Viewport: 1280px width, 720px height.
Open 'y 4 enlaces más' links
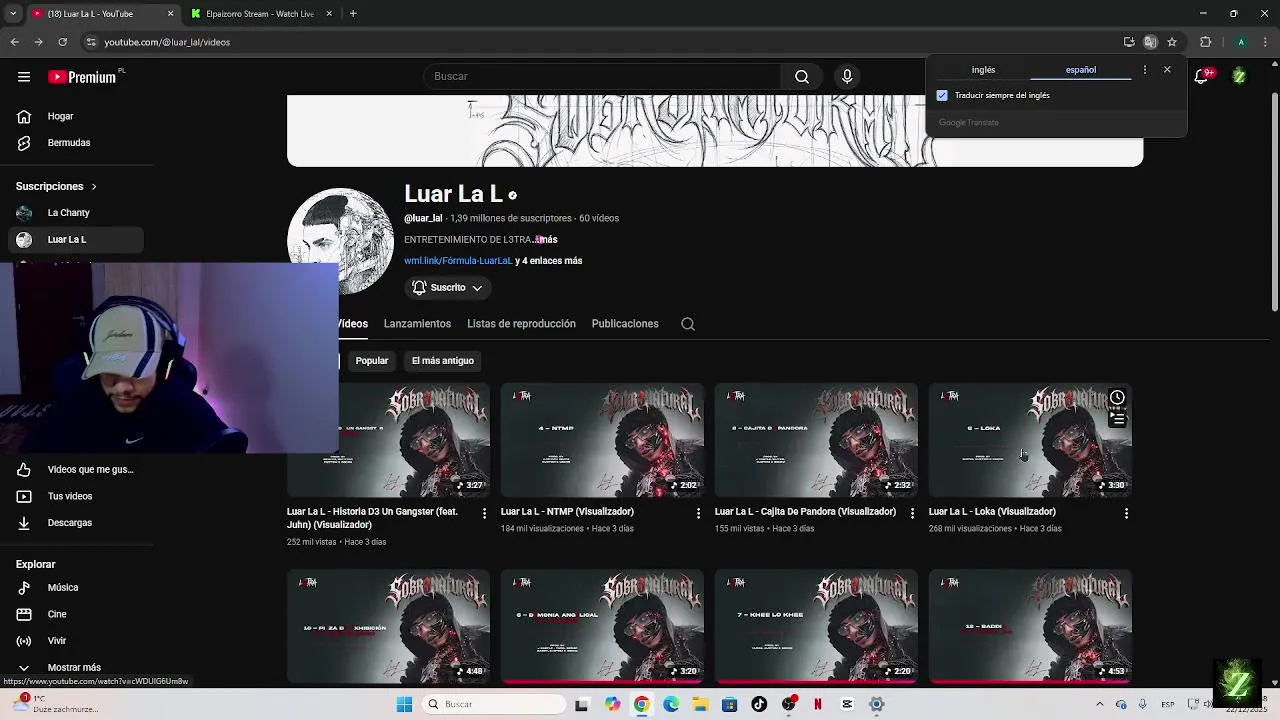tap(549, 261)
